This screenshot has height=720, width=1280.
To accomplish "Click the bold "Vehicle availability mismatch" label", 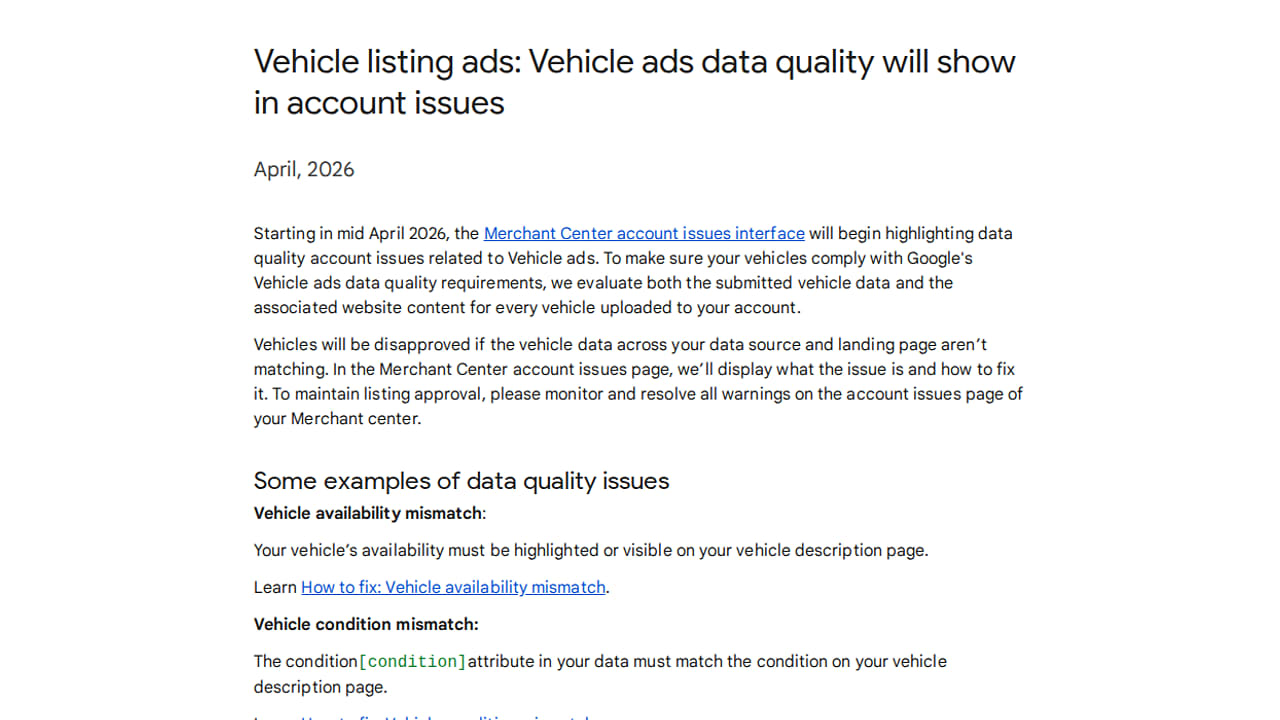I will pos(367,513).
